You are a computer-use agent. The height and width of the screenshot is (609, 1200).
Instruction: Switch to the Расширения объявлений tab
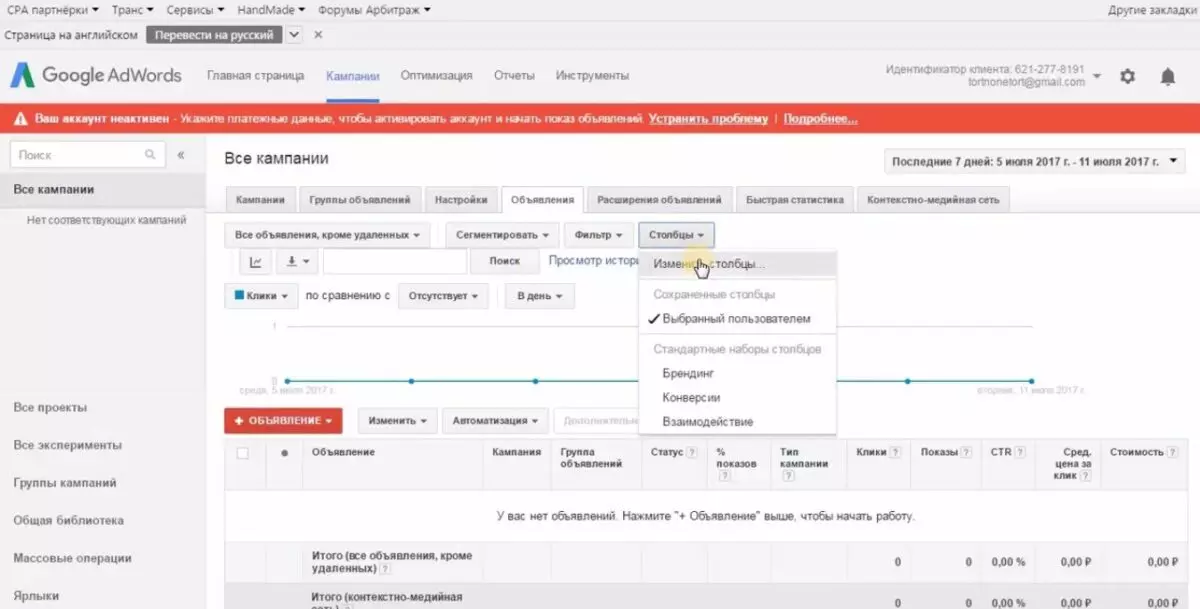(x=660, y=200)
